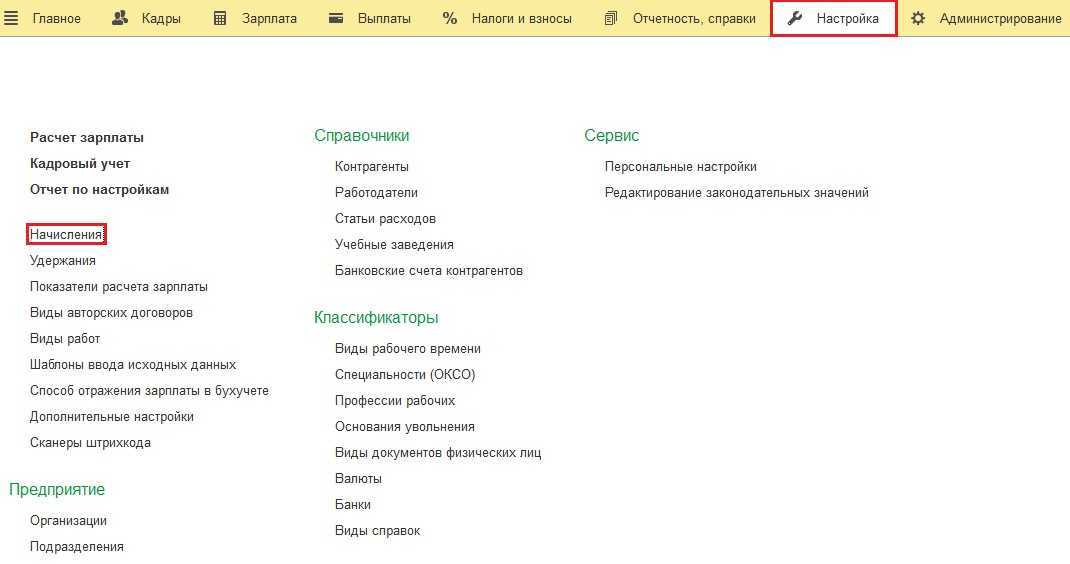Click the hamburger icon beside Главное
Image resolution: width=1070 pixels, height=564 pixels.
pyautogui.click(x=12, y=18)
